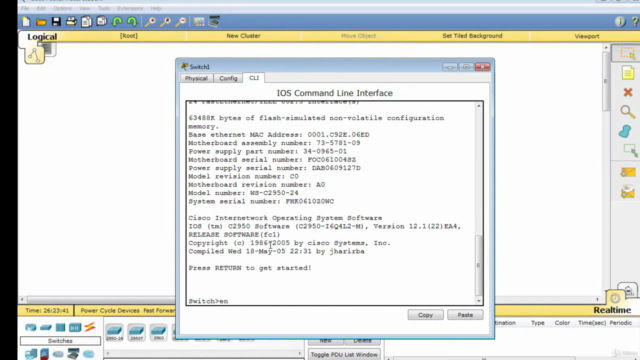Viewport: 640px width, 360px height.
Task: Click CLI scrollbar up arrow
Action: click(x=479, y=106)
